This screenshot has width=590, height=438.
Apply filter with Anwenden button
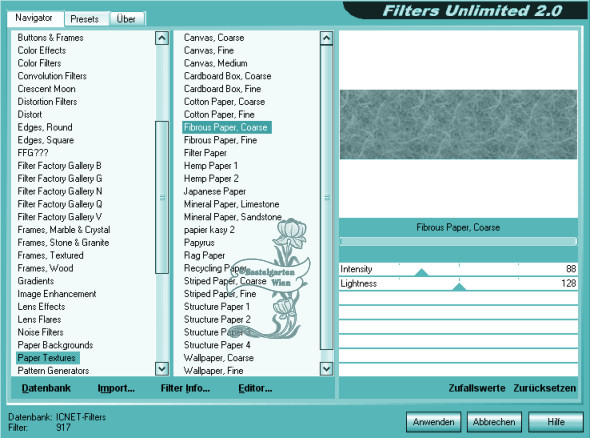pyautogui.click(x=433, y=422)
